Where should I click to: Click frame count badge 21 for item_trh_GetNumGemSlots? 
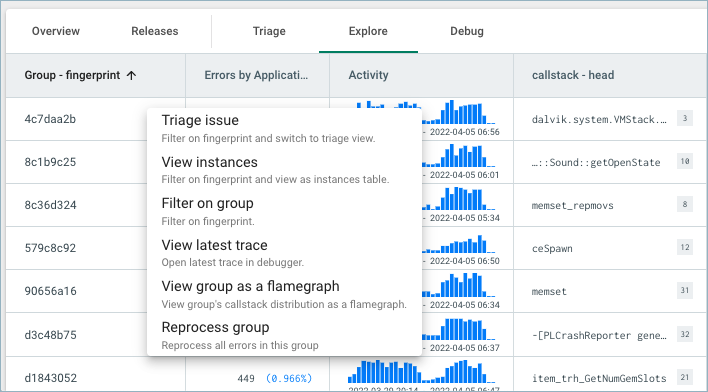click(685, 377)
